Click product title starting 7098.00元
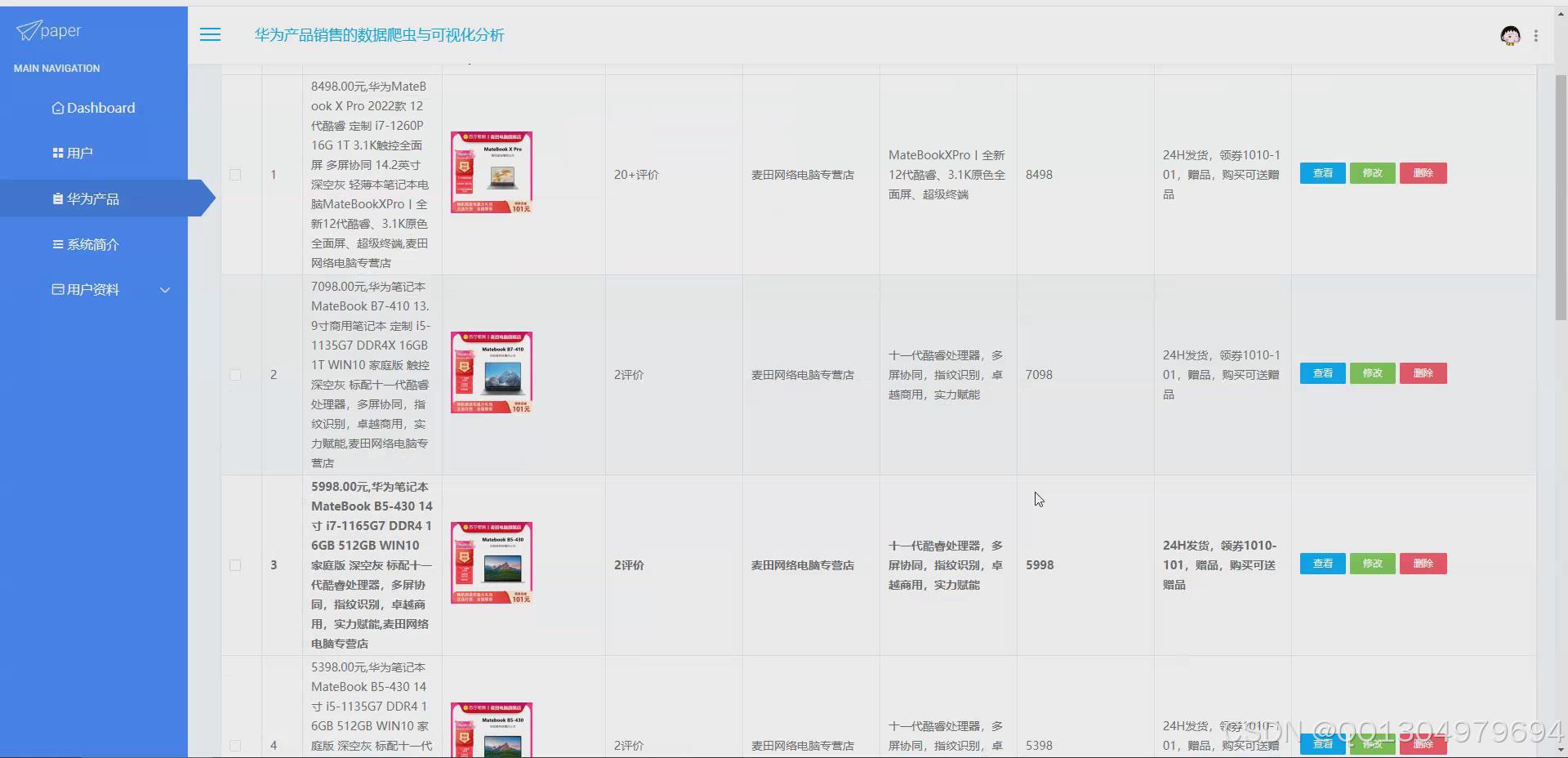This screenshot has height=758, width=1568. tap(370, 375)
